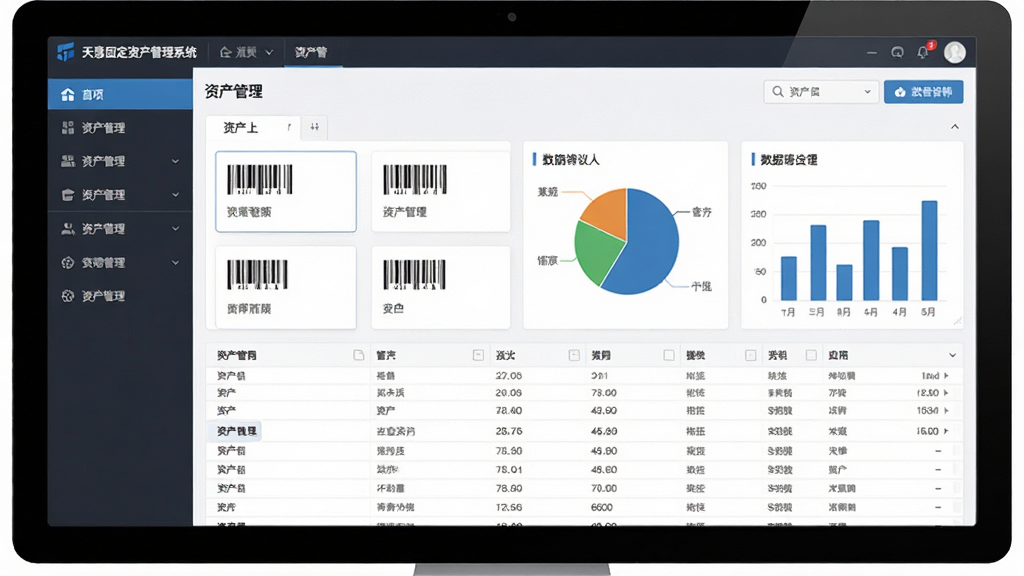This screenshot has height=576, width=1024.
Task: Open the chevron in the last table column header
Action: 952,355
